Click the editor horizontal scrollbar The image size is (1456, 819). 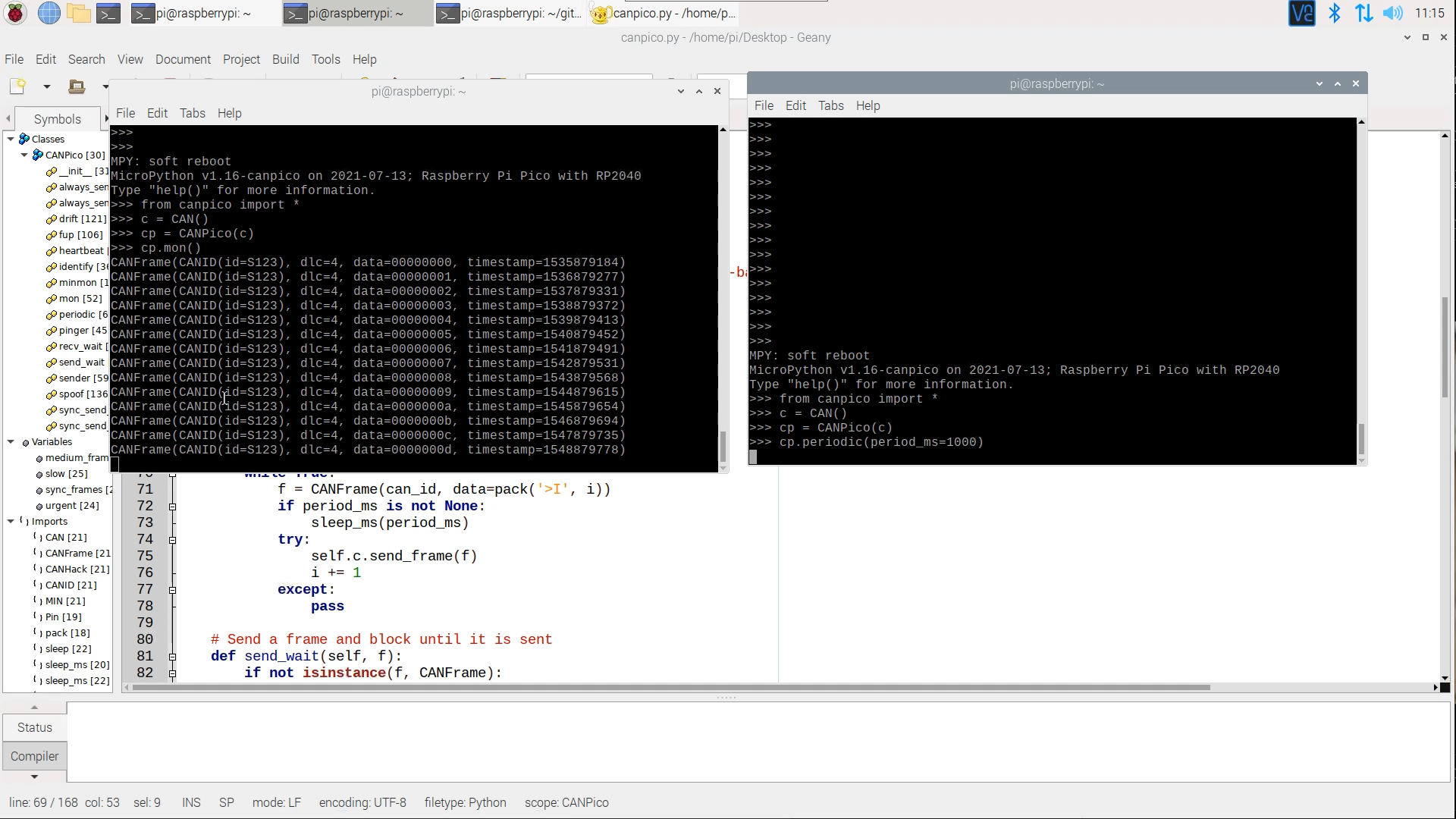pos(671,688)
